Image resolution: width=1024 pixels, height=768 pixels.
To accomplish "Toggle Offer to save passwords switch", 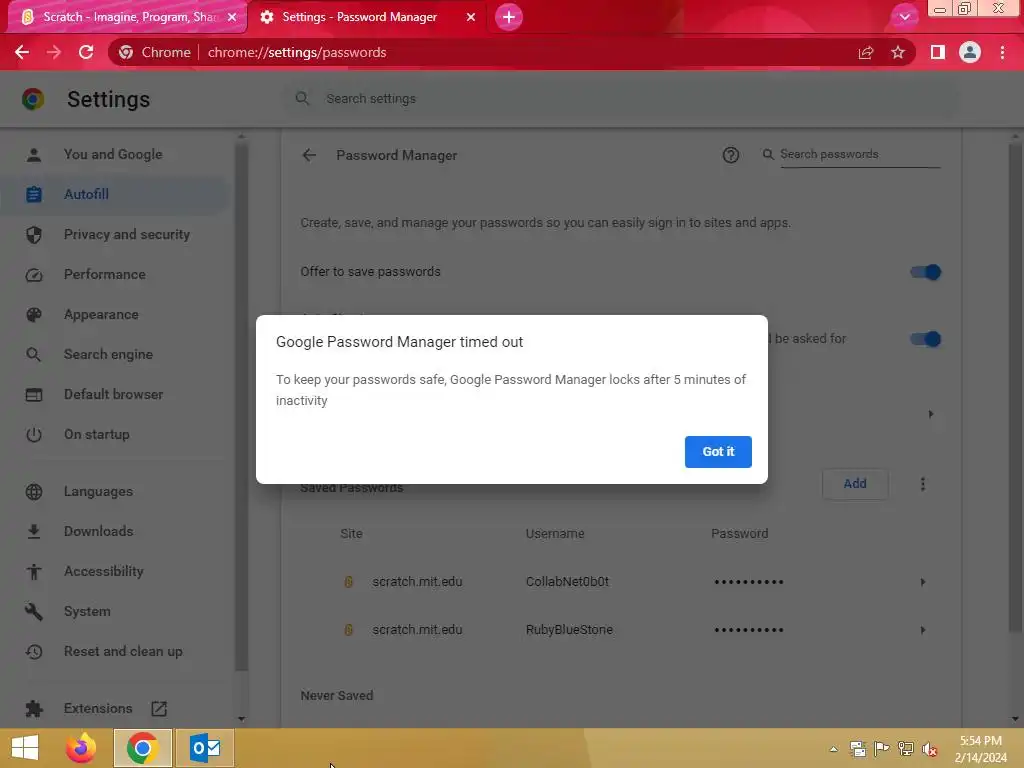I will click(925, 272).
